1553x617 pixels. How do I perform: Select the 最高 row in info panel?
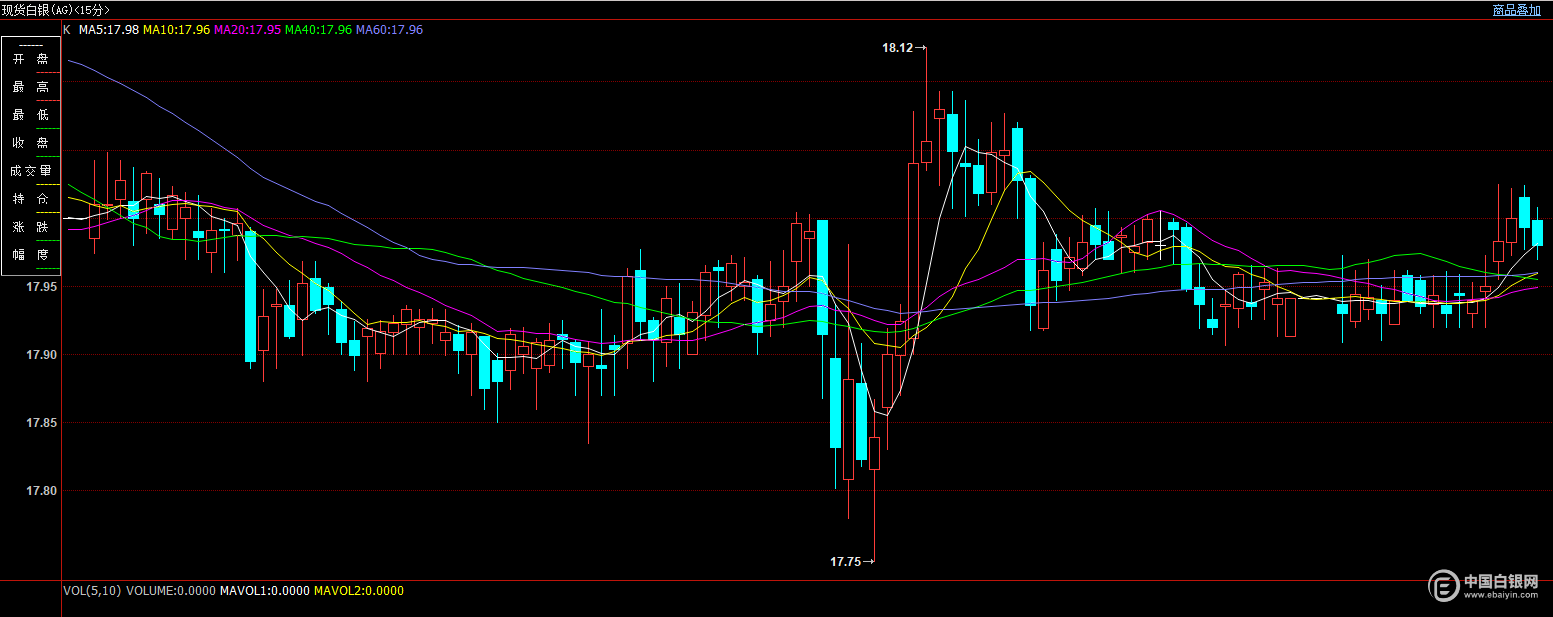(30, 87)
